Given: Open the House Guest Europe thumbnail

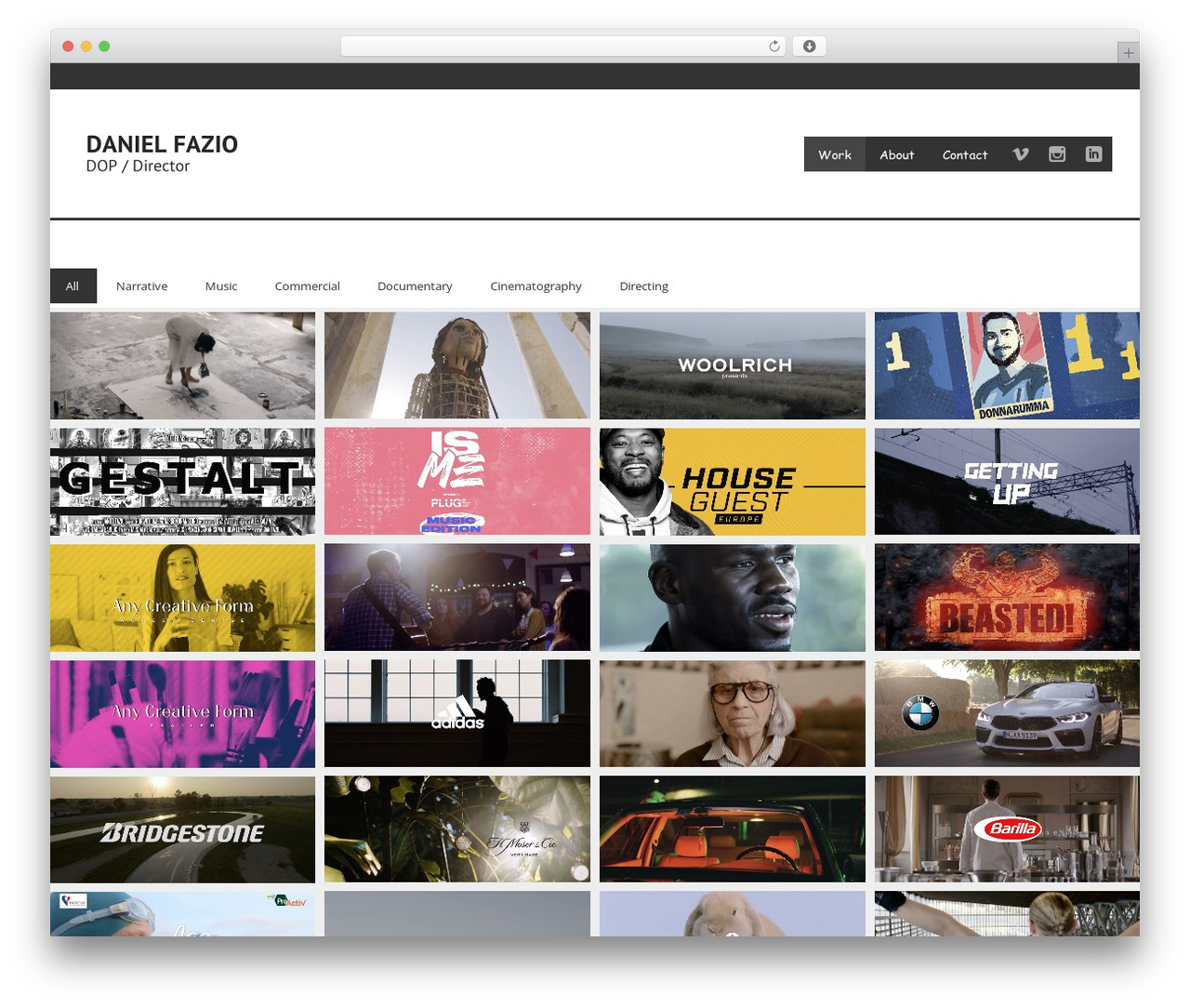Looking at the screenshot, I should pyautogui.click(x=733, y=482).
